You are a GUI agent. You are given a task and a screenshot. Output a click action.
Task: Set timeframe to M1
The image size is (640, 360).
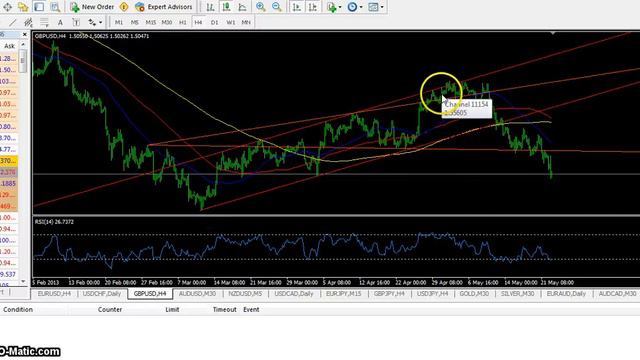pyautogui.click(x=119, y=22)
